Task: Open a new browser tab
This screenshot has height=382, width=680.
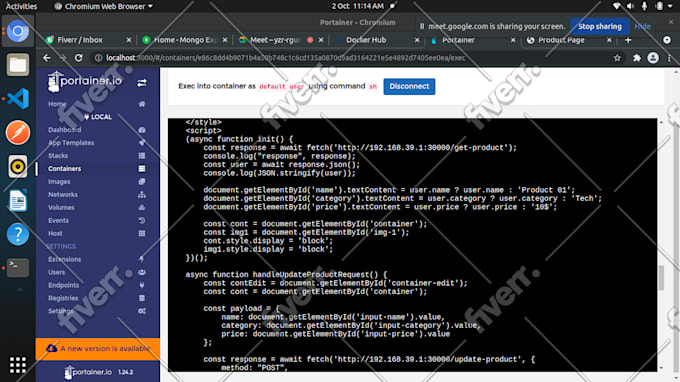Action: tap(628, 40)
